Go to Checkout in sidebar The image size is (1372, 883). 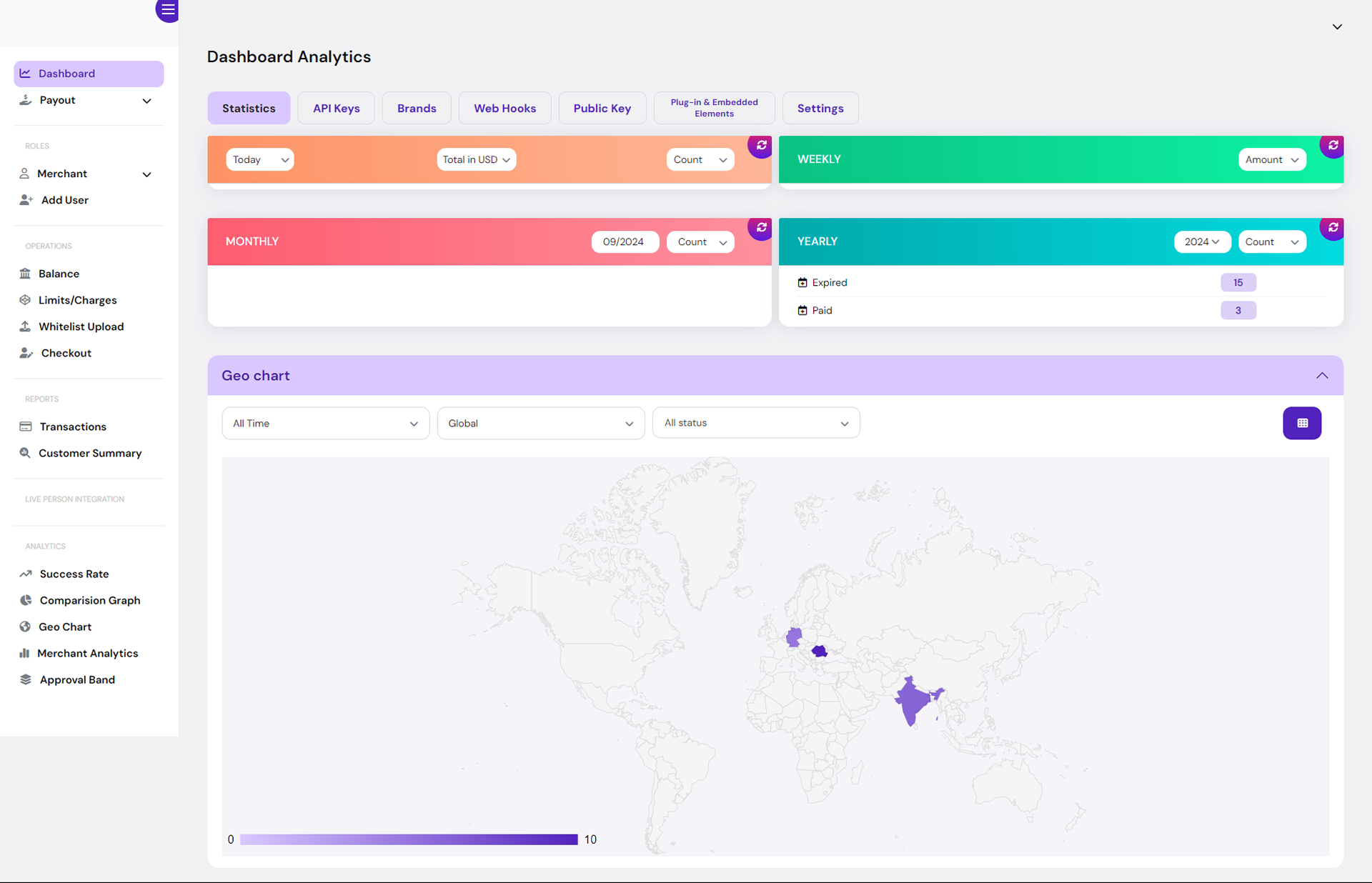(66, 353)
